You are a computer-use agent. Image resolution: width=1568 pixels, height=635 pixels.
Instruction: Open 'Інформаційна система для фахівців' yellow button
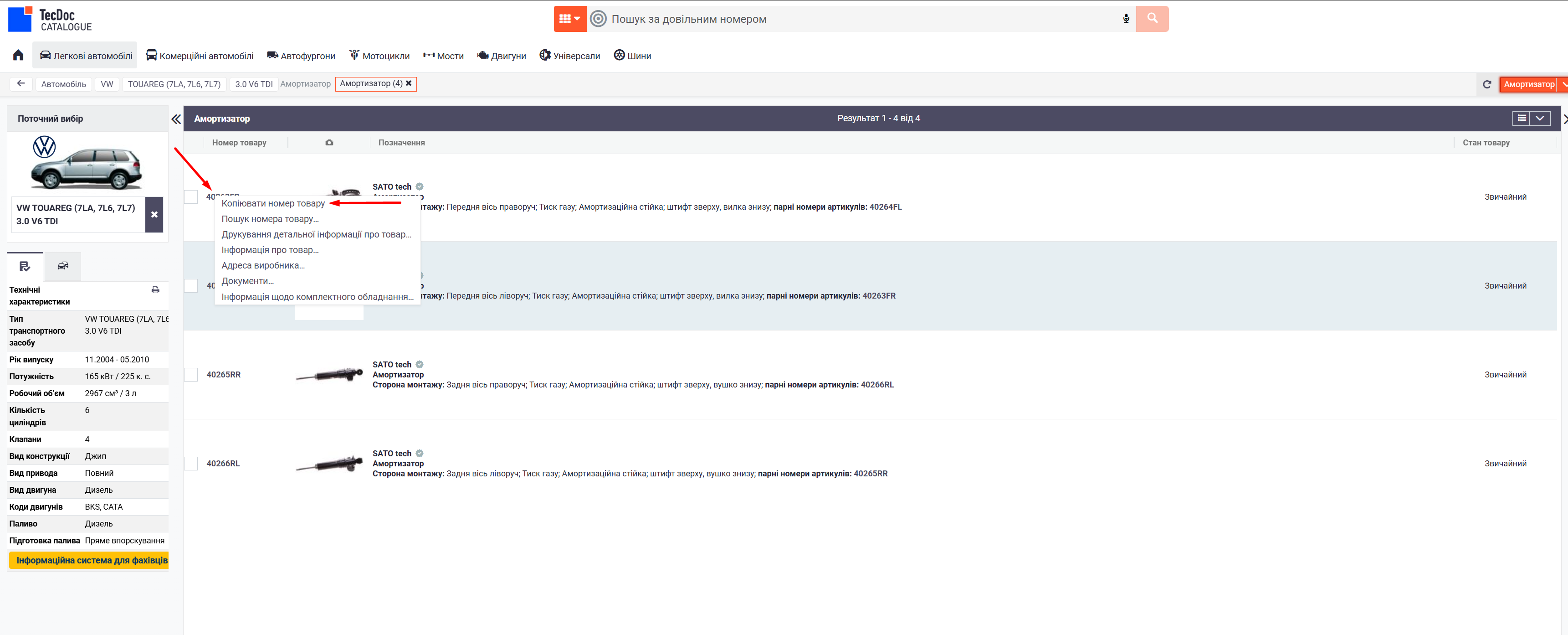89,560
